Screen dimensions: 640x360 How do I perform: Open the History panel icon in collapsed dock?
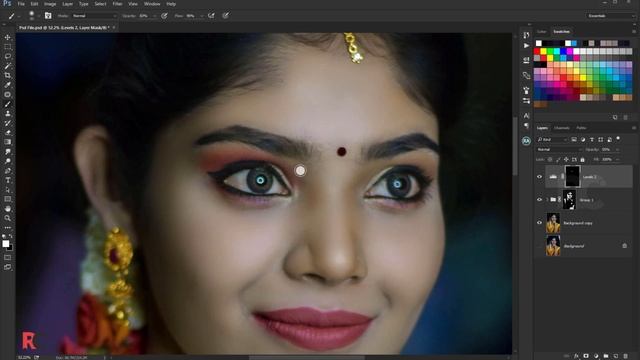pos(526,35)
